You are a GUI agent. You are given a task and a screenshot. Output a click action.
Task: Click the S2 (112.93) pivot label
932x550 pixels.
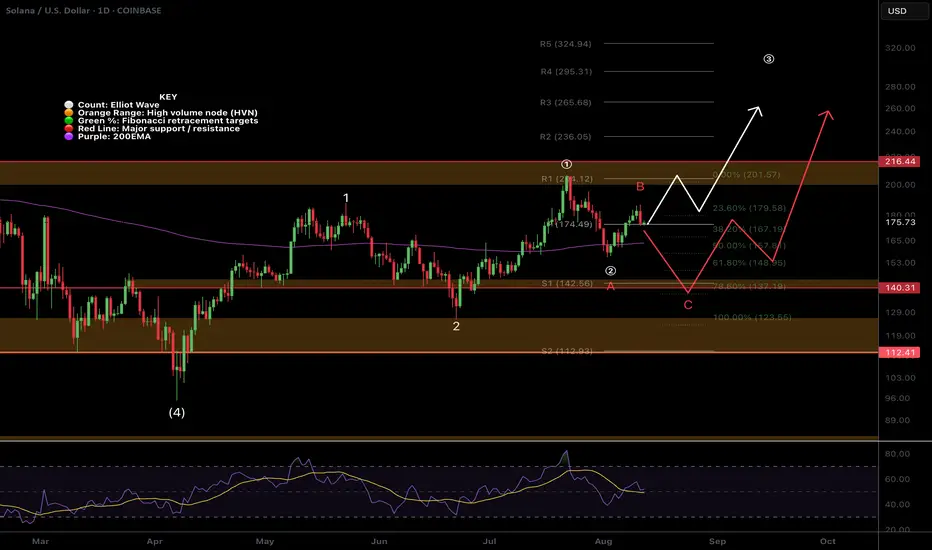point(567,351)
